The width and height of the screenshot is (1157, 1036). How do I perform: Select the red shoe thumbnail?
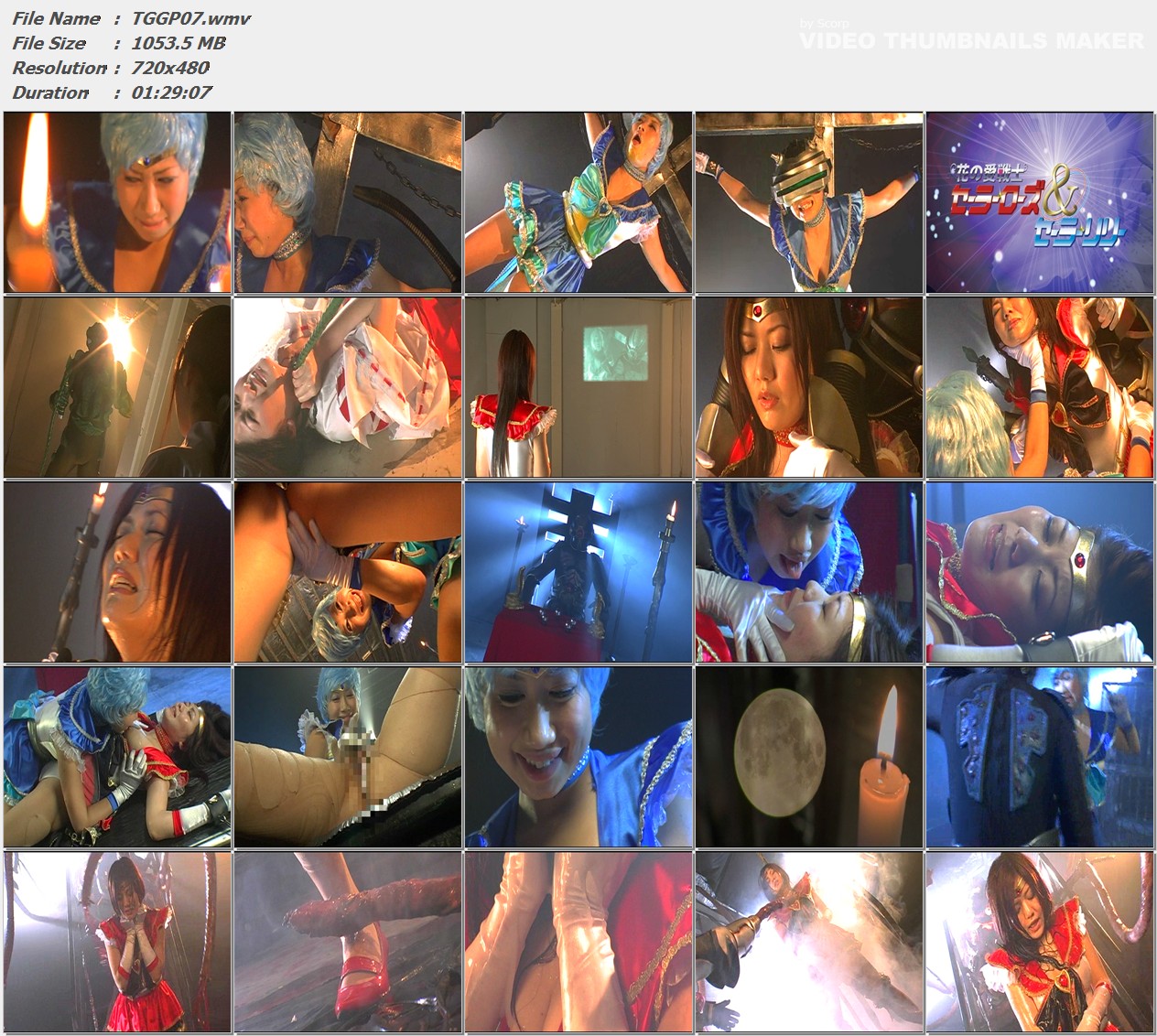point(348,942)
